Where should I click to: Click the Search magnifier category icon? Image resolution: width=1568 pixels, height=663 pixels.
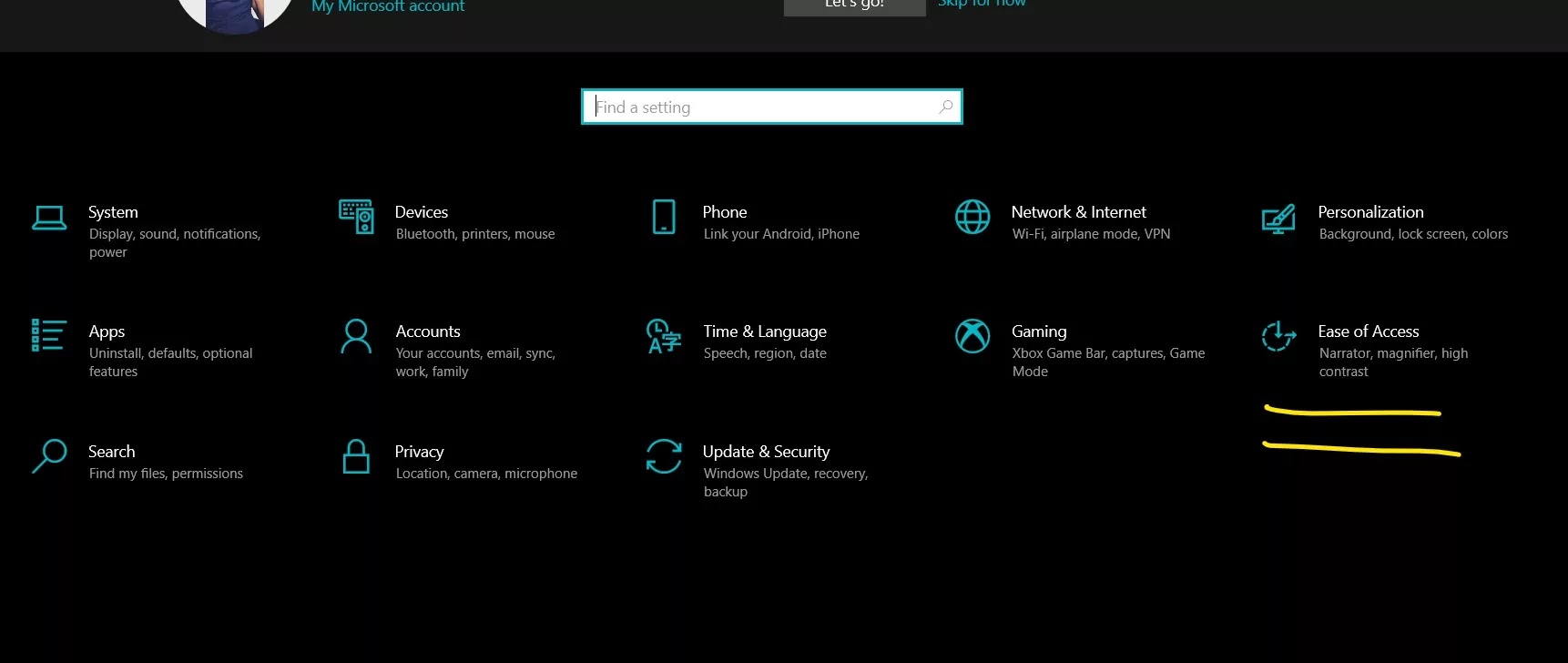tap(49, 456)
